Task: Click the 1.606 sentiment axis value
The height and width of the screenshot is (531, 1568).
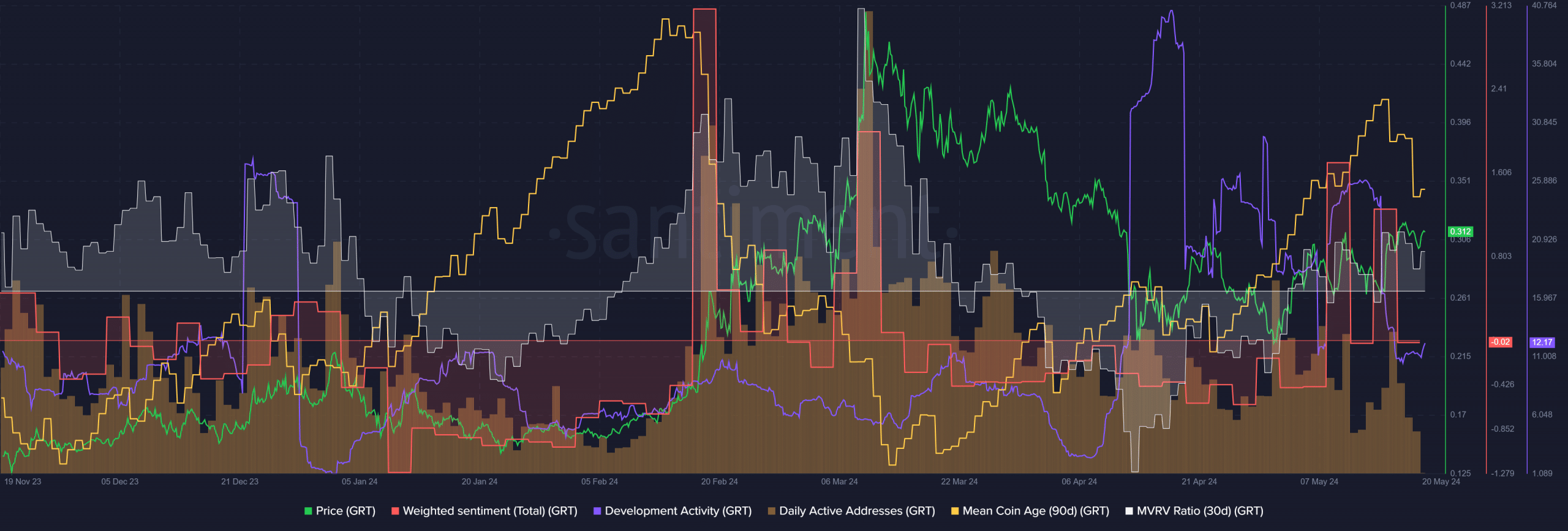Action: coord(1501,173)
